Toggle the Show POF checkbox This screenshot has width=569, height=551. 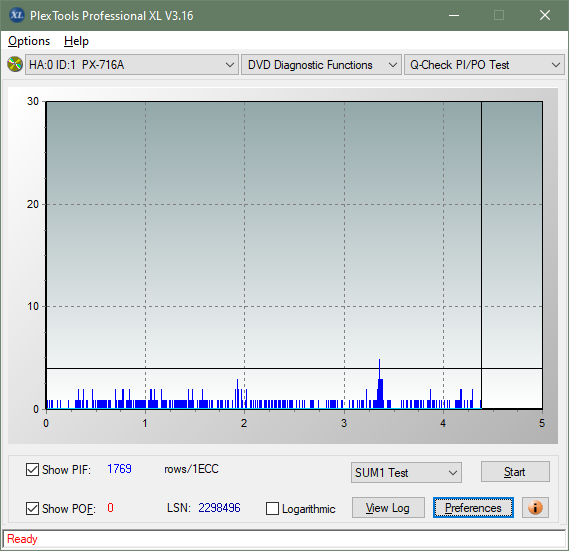coord(32,508)
